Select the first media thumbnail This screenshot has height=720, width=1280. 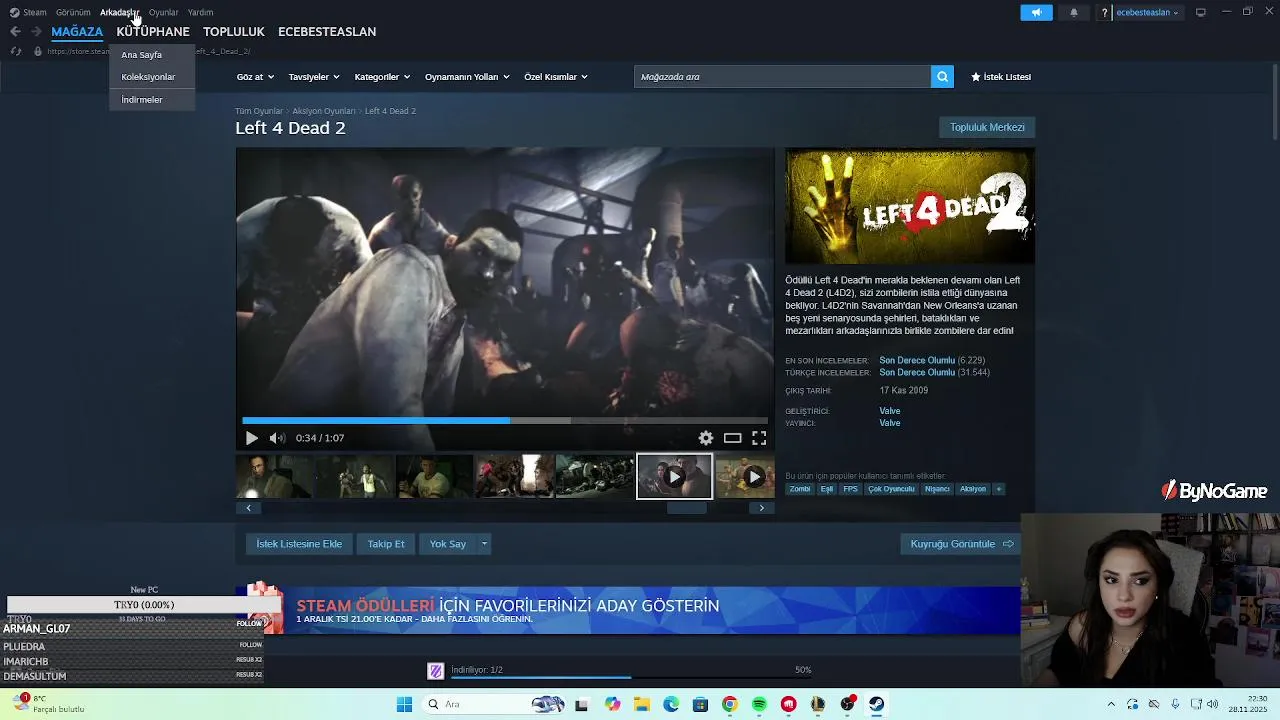coord(274,476)
